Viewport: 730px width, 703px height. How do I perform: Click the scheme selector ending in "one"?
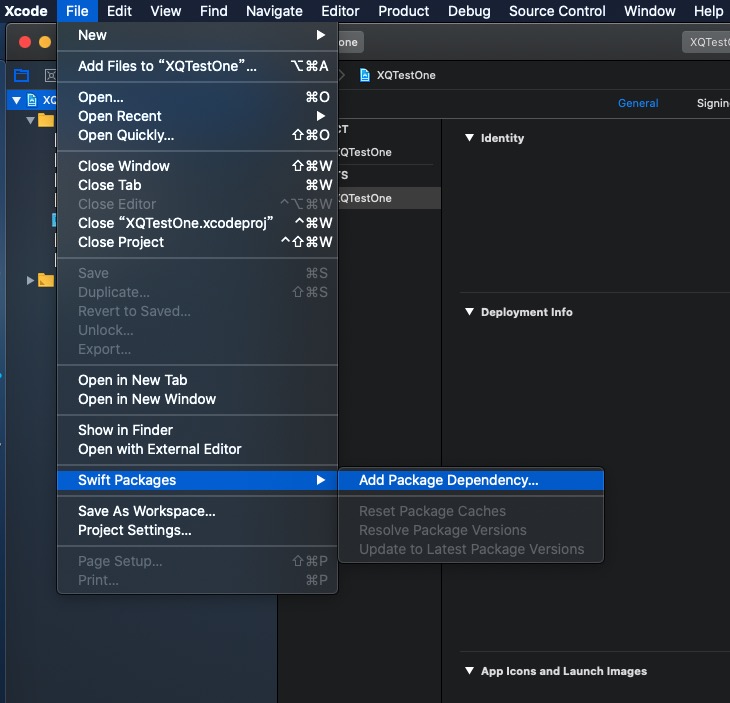point(351,42)
